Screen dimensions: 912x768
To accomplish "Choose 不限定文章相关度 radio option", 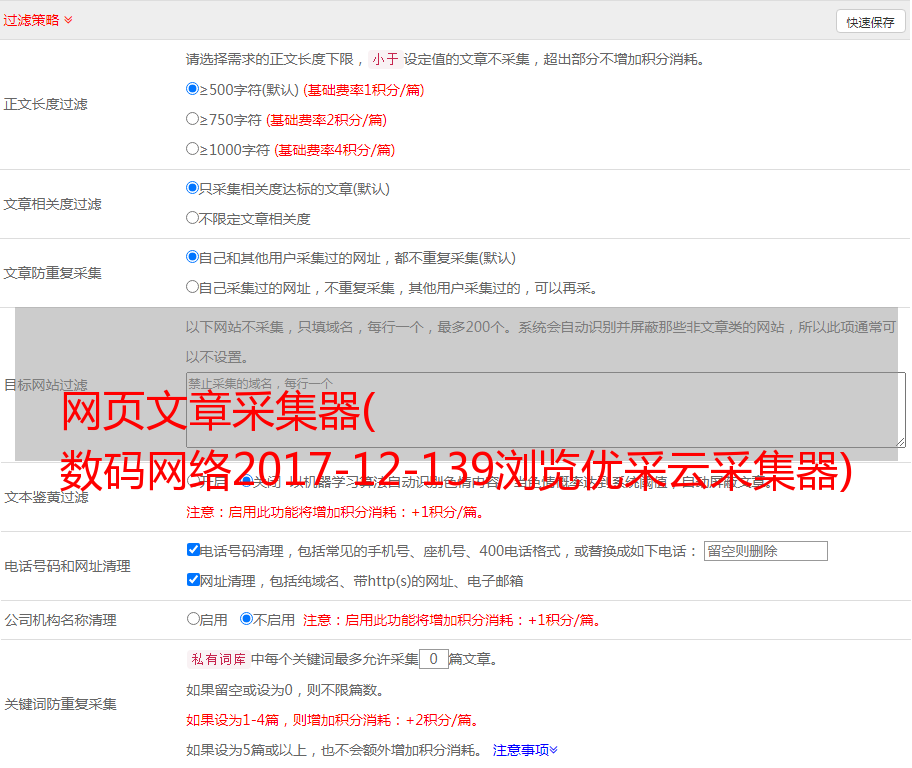I will [x=192, y=218].
